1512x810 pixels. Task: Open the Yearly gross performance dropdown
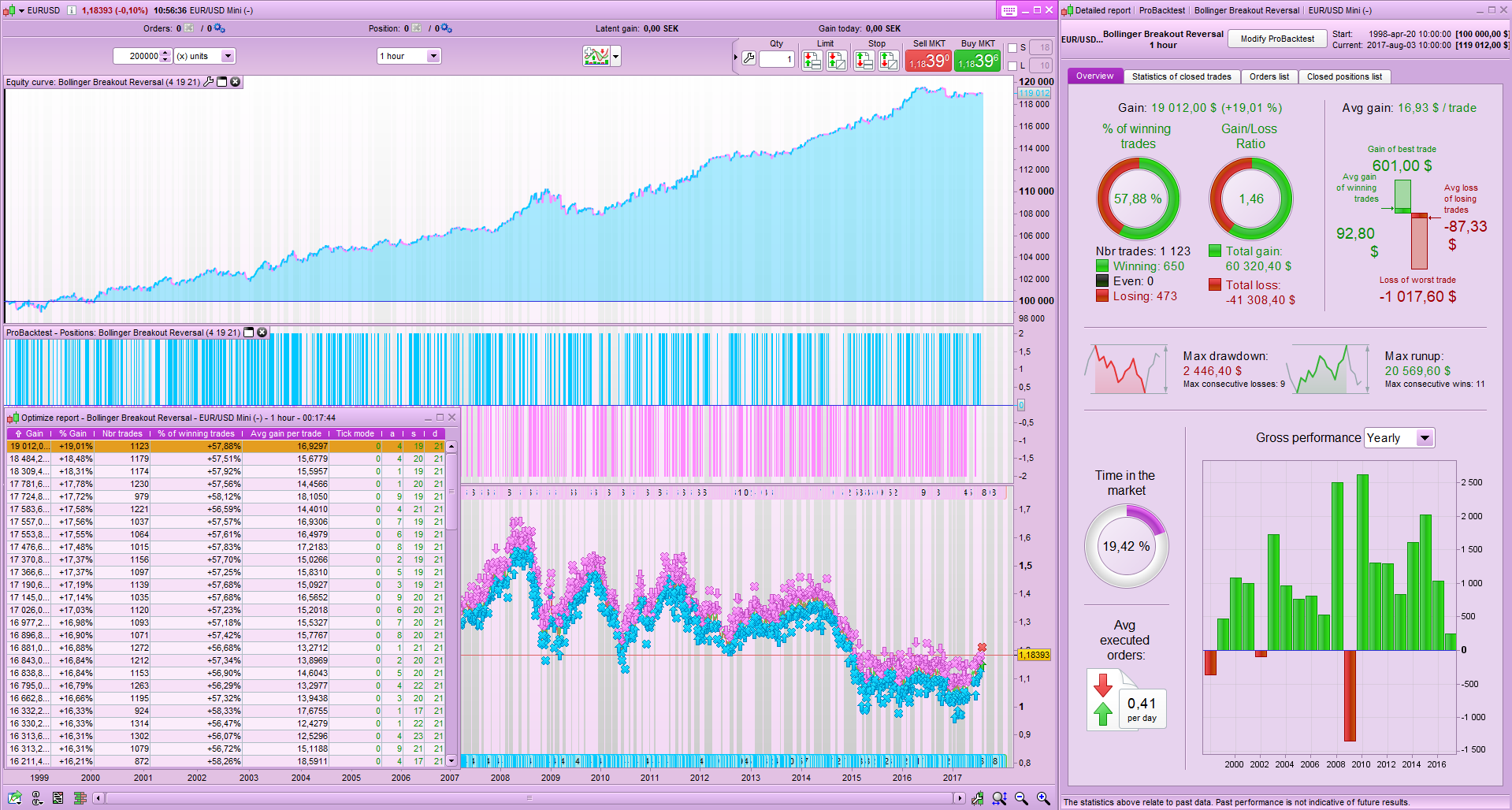tap(1425, 438)
